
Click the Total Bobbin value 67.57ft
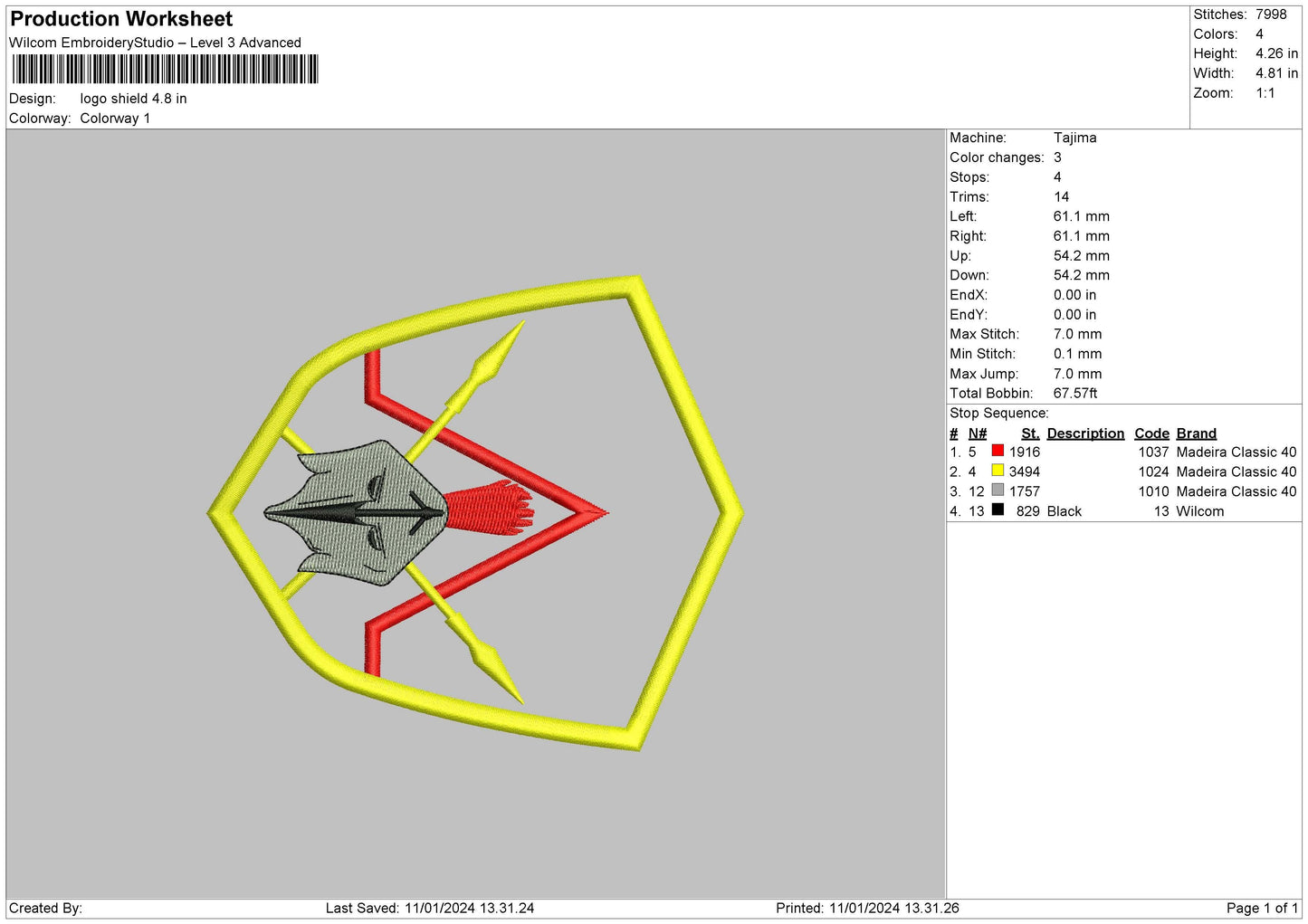tap(1075, 394)
